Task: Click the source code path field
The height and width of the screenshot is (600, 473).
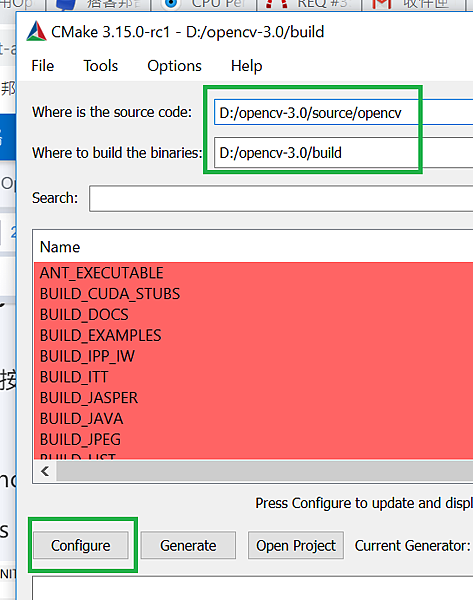Action: tap(343, 112)
